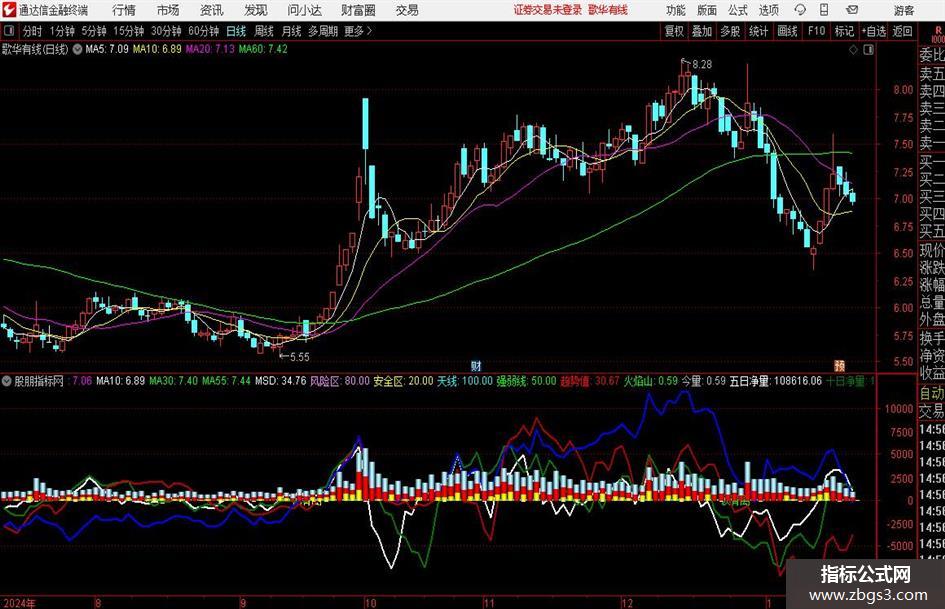Click the 趋势值: 30.67 indicator value
Viewport: 945px width, 609px height.
pyautogui.click(x=590, y=381)
